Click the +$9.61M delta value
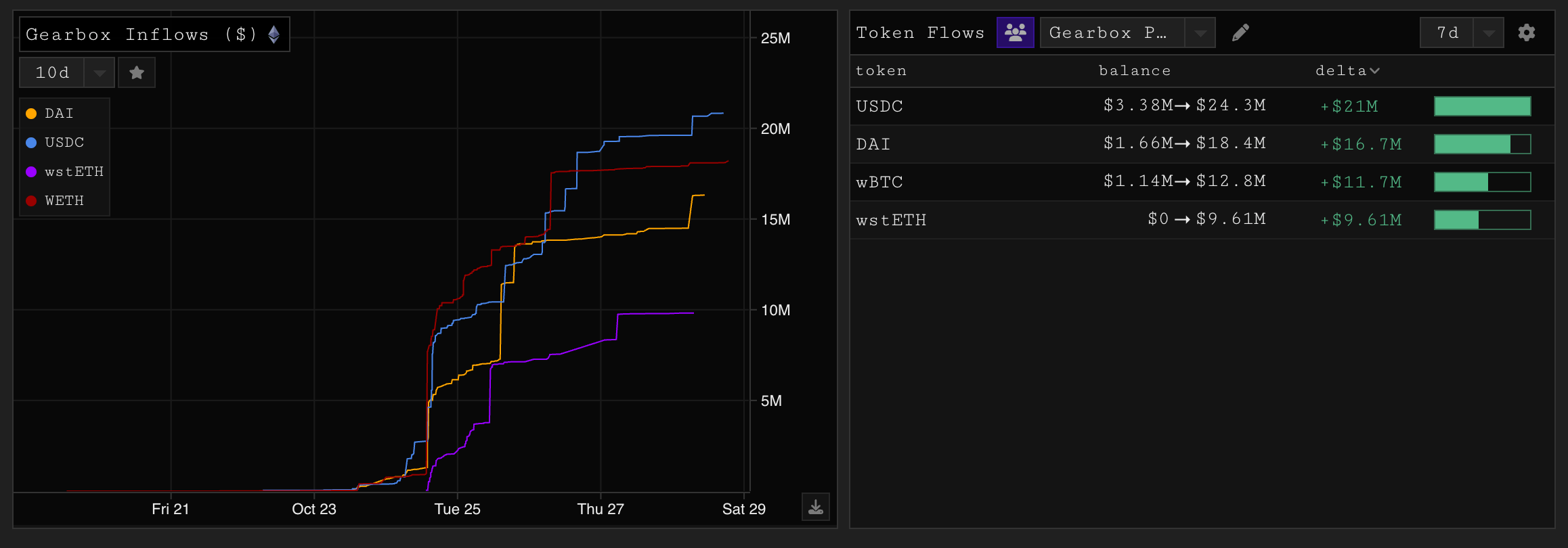This screenshot has width=1568, height=548. [1361, 220]
